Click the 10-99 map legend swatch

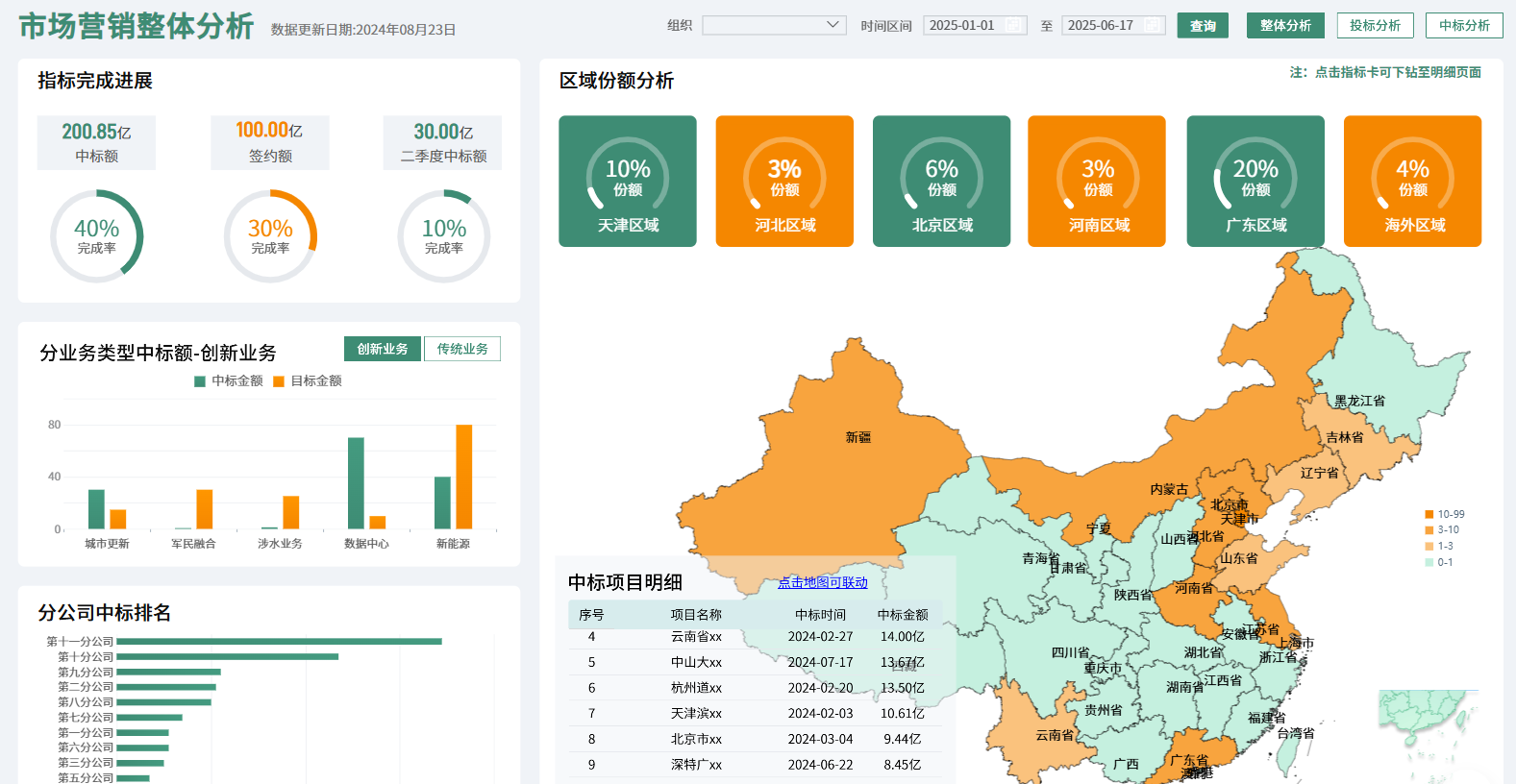[x=1429, y=514]
